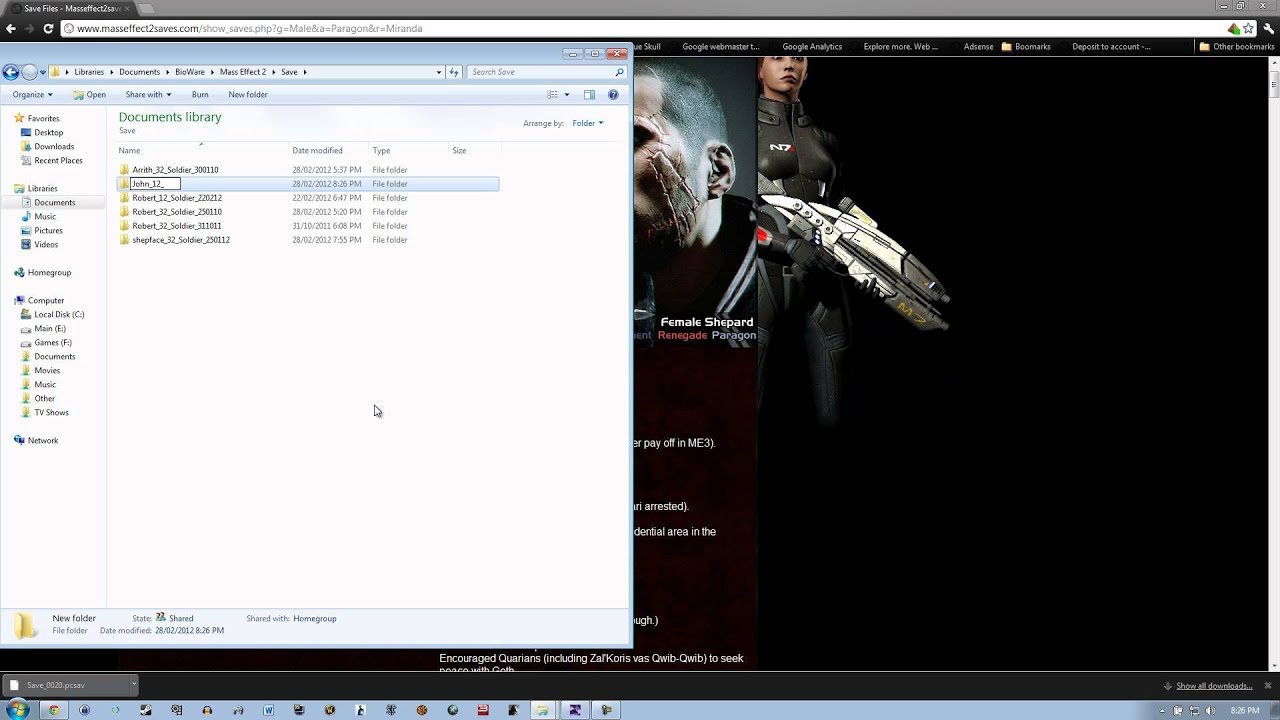The width and height of the screenshot is (1280, 720).
Task: Open Share with dropdown
Action: coord(148,95)
